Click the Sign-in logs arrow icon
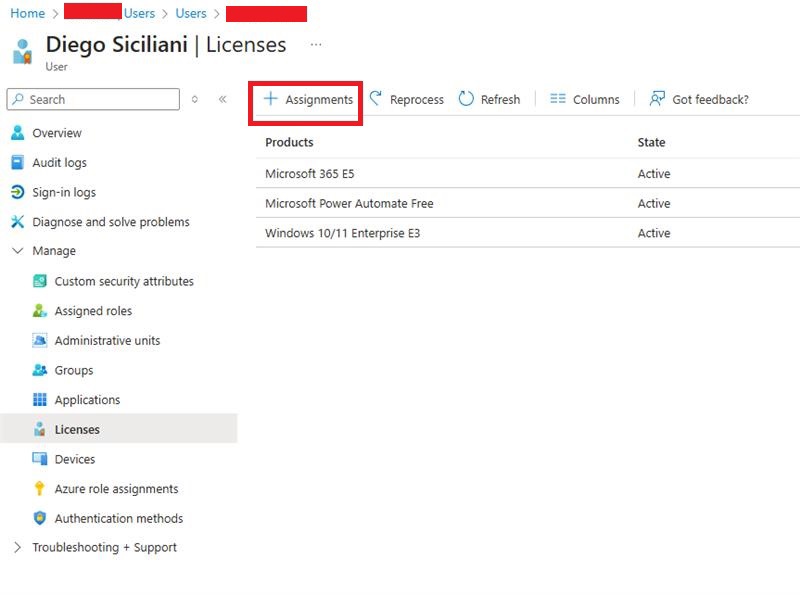The width and height of the screenshot is (800, 595). pos(17,192)
